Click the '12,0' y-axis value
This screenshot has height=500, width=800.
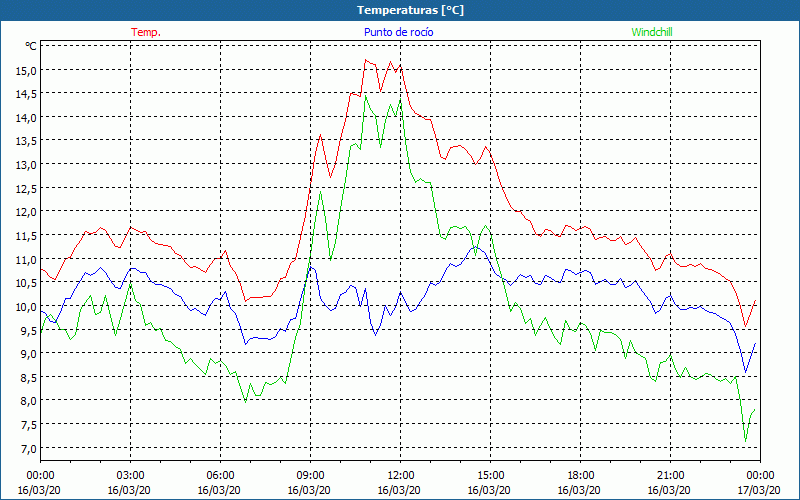click(27, 212)
